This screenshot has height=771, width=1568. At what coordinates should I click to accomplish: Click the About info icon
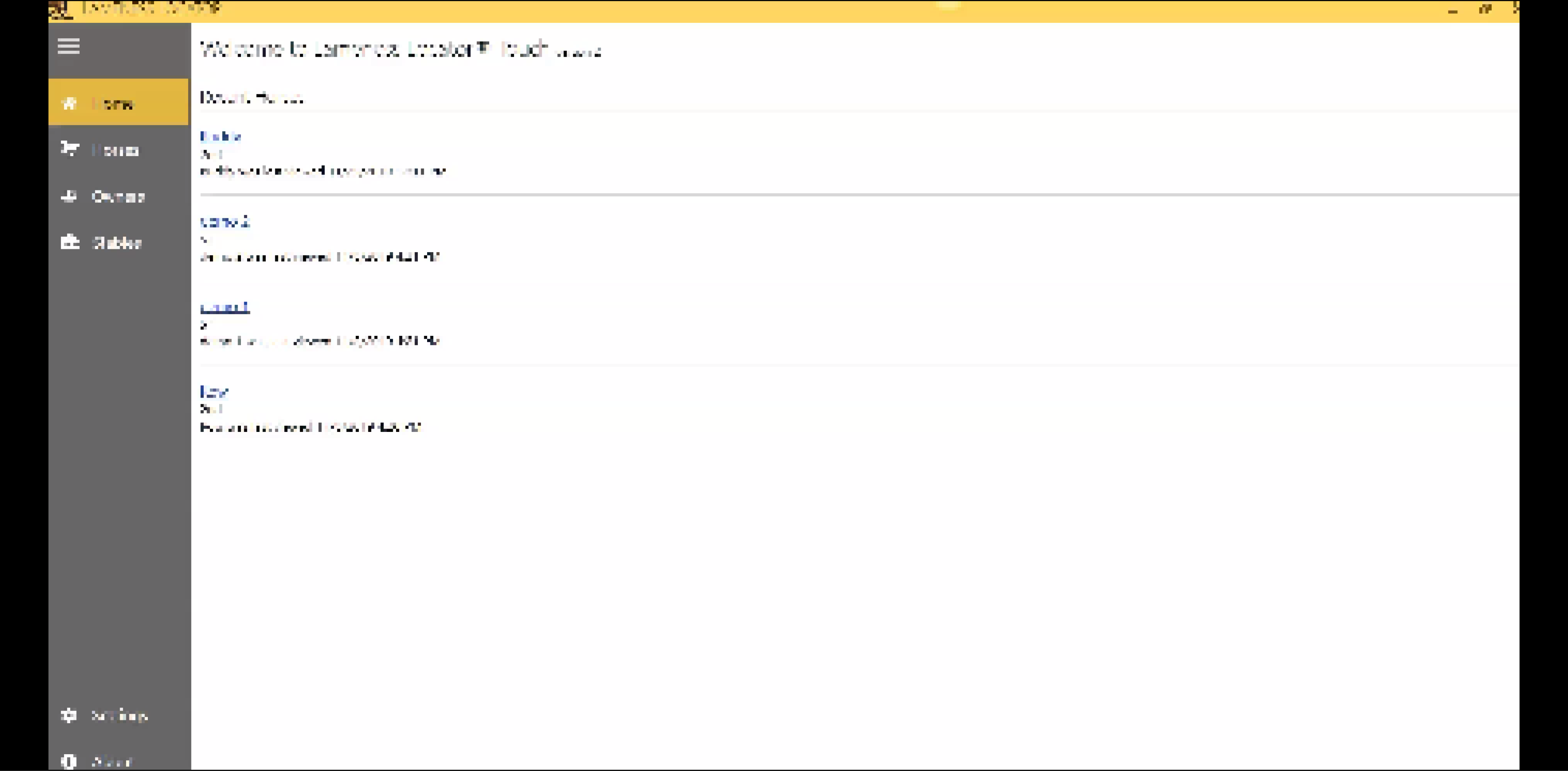69,761
